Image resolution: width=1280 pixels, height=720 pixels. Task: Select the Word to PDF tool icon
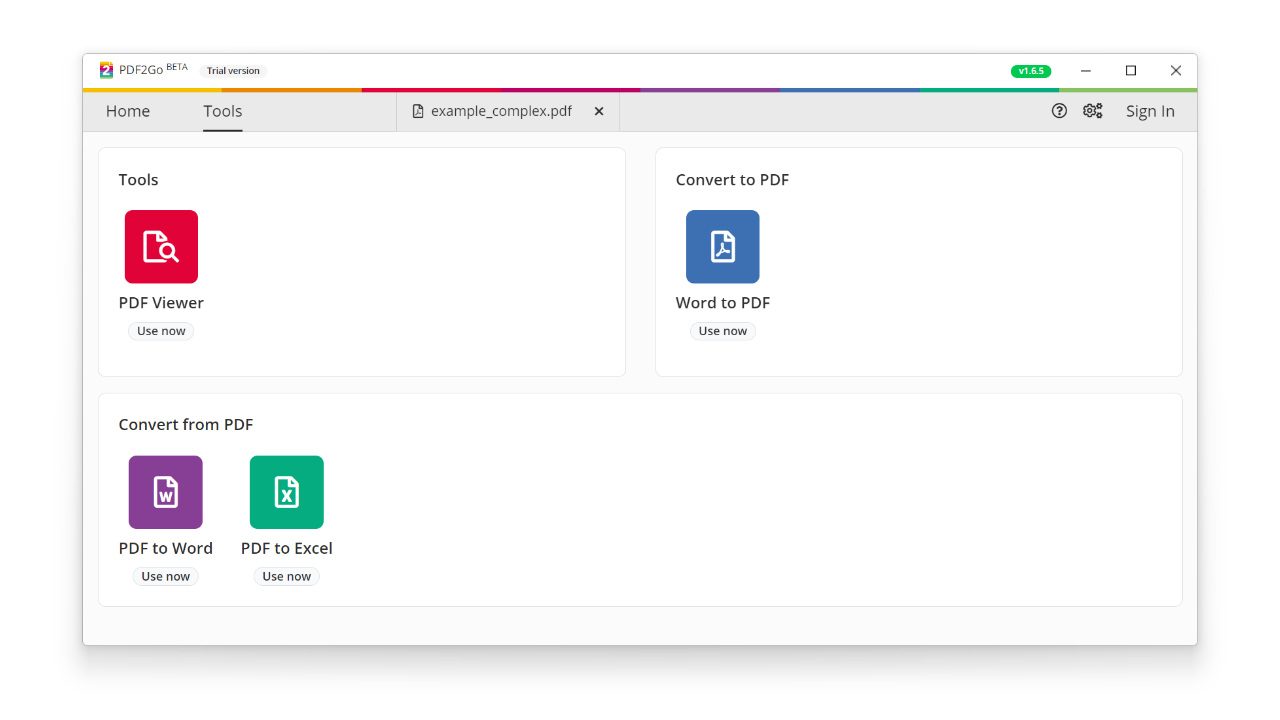pyautogui.click(x=722, y=246)
